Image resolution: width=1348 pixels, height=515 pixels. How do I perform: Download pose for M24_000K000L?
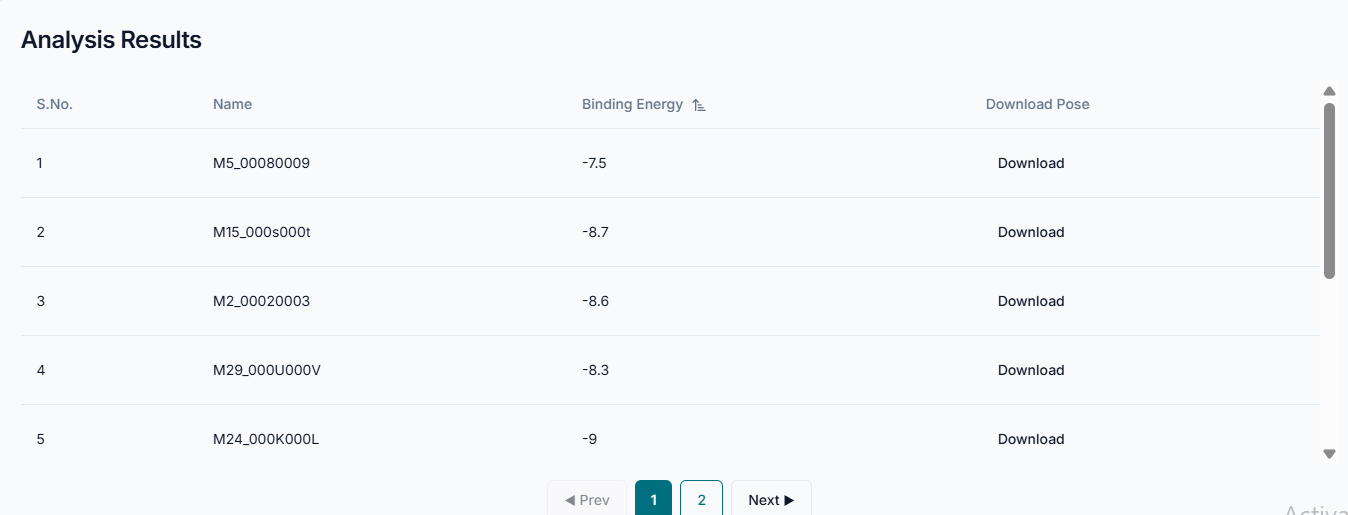[x=1030, y=439]
